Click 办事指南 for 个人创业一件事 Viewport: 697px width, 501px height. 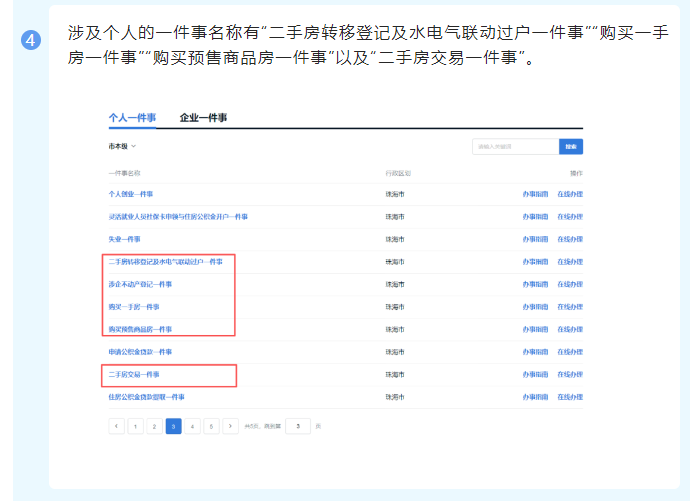(535, 193)
